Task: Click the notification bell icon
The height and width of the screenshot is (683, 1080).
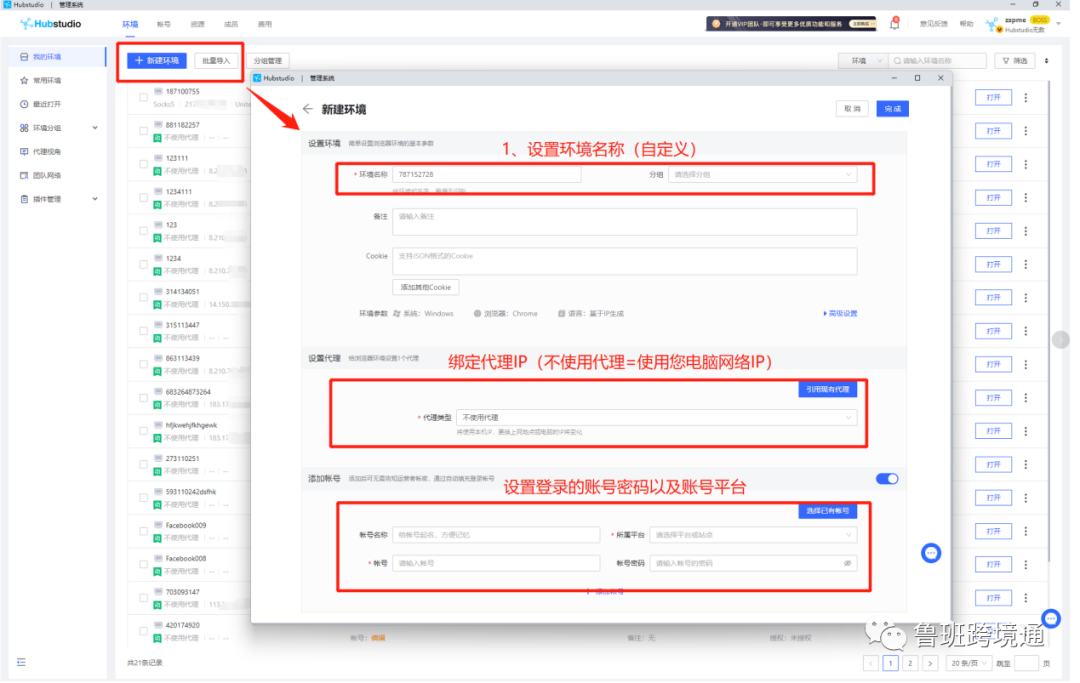Action: click(x=895, y=22)
